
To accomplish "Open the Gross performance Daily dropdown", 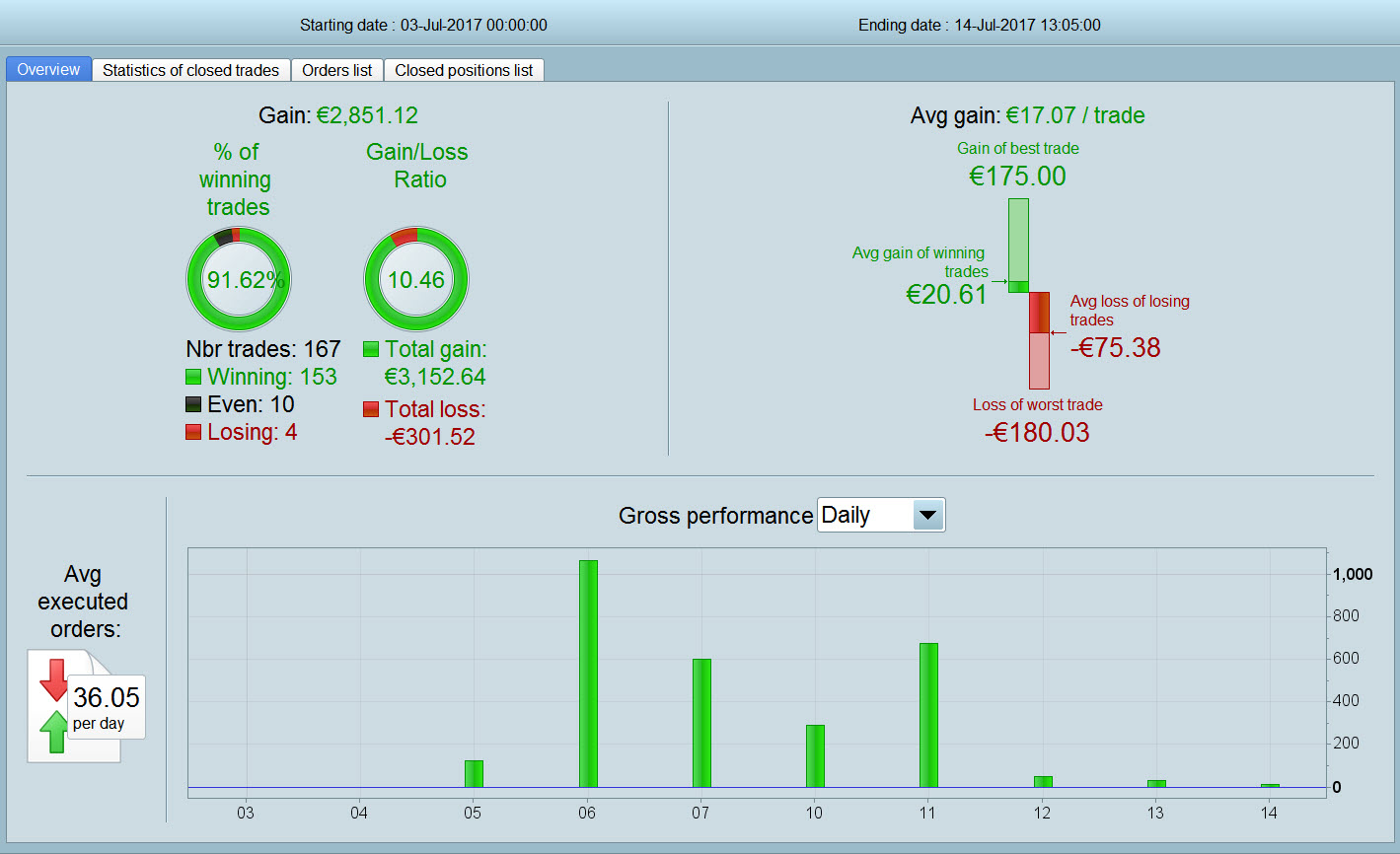I will pos(881,515).
